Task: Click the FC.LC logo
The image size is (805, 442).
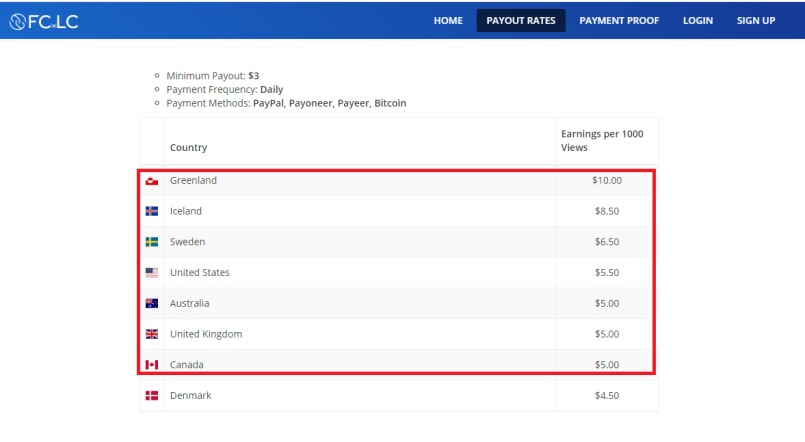Action: (44, 21)
